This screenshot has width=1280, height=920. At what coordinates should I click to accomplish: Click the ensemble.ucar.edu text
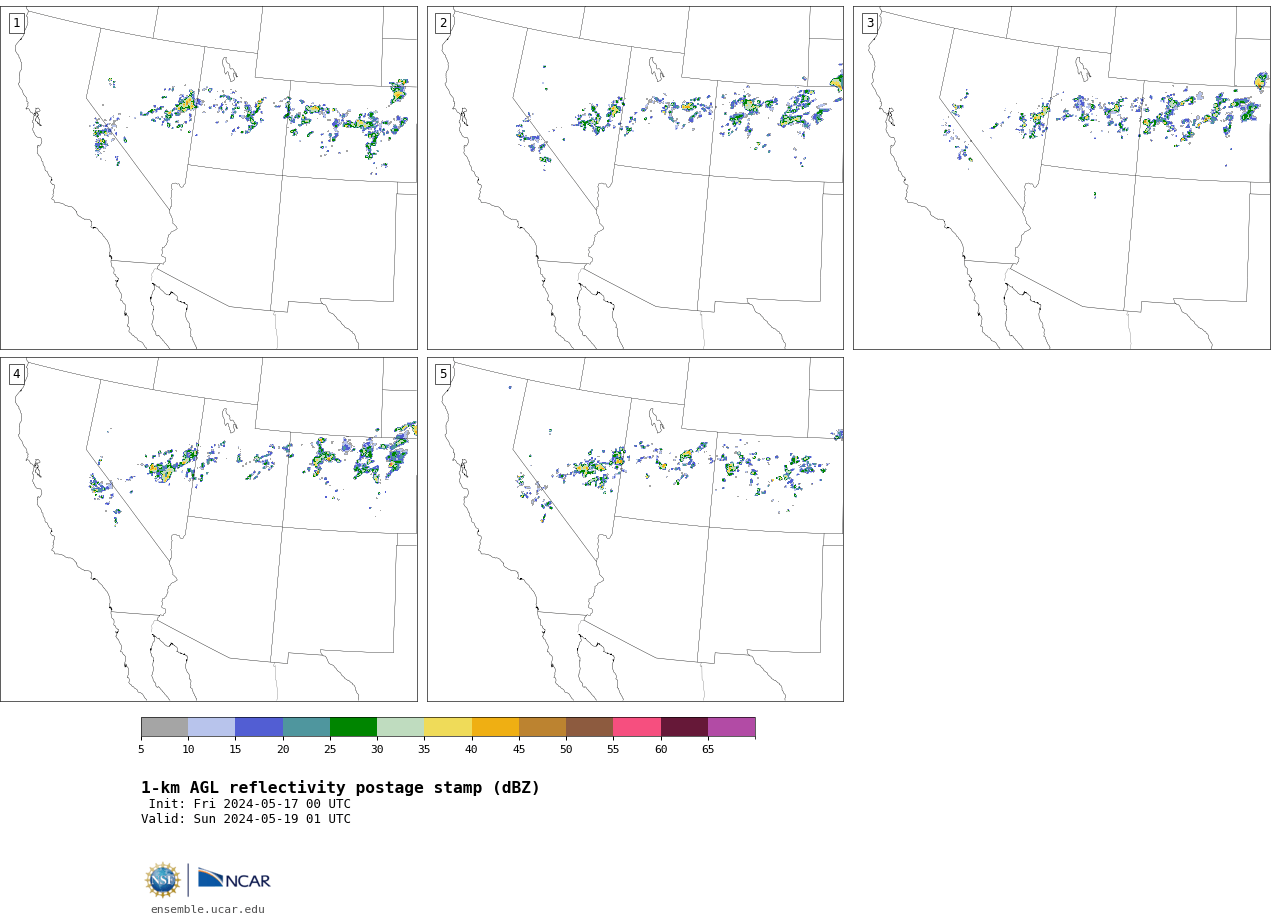click(208, 909)
